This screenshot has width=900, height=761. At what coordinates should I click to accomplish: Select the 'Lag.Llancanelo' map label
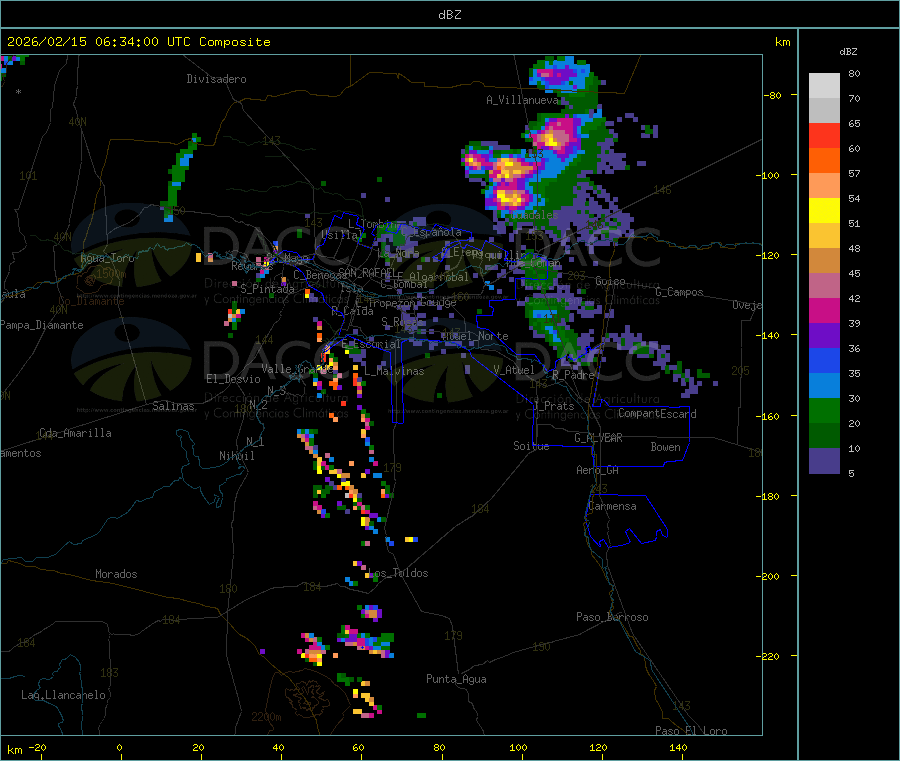pyautogui.click(x=64, y=695)
